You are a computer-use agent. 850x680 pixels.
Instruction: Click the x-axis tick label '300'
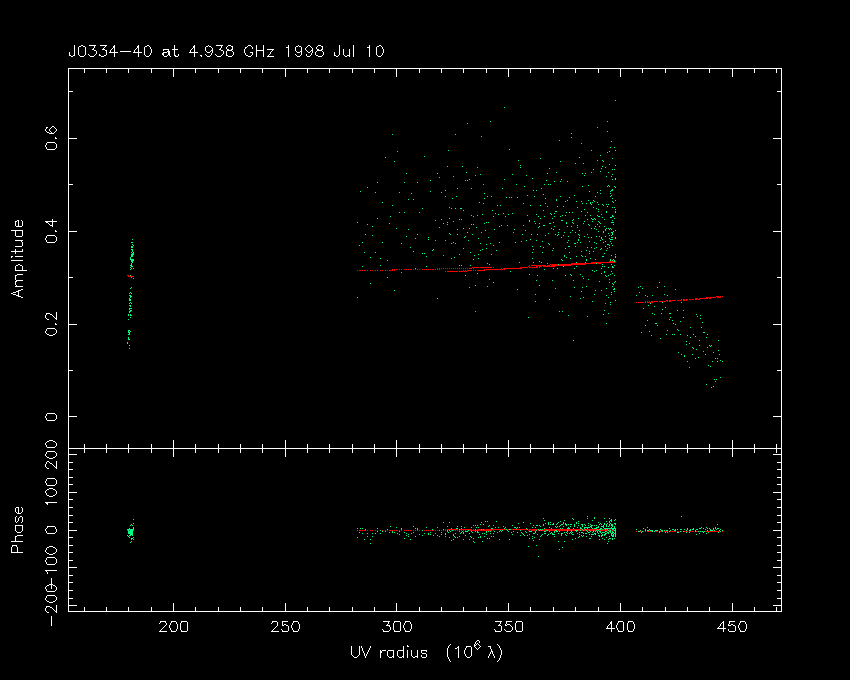coord(397,627)
